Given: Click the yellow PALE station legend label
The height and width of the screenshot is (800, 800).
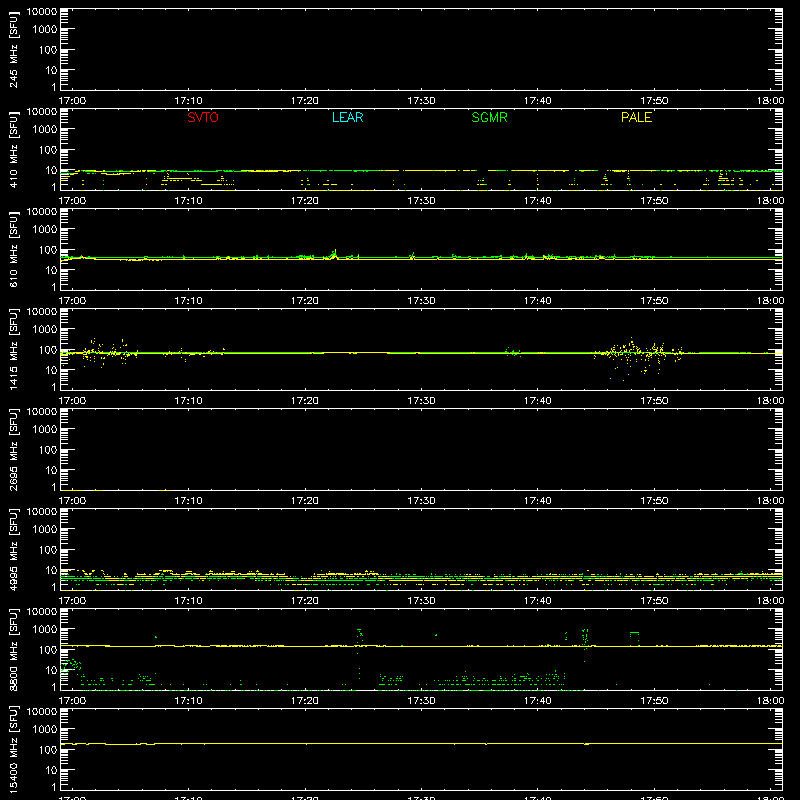Looking at the screenshot, I should pos(636,117).
